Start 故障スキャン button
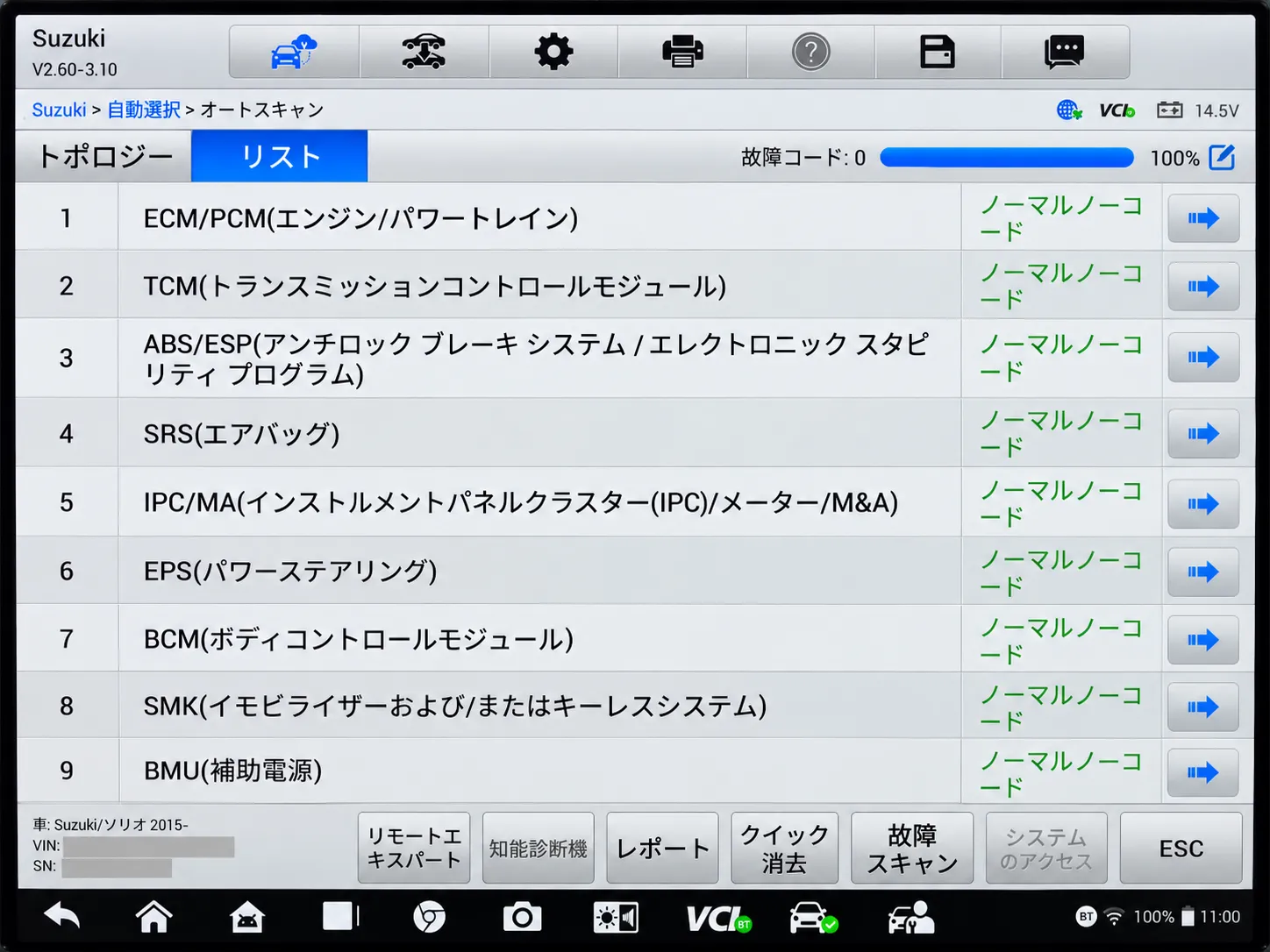Image resolution: width=1270 pixels, height=952 pixels. pyautogui.click(x=912, y=848)
